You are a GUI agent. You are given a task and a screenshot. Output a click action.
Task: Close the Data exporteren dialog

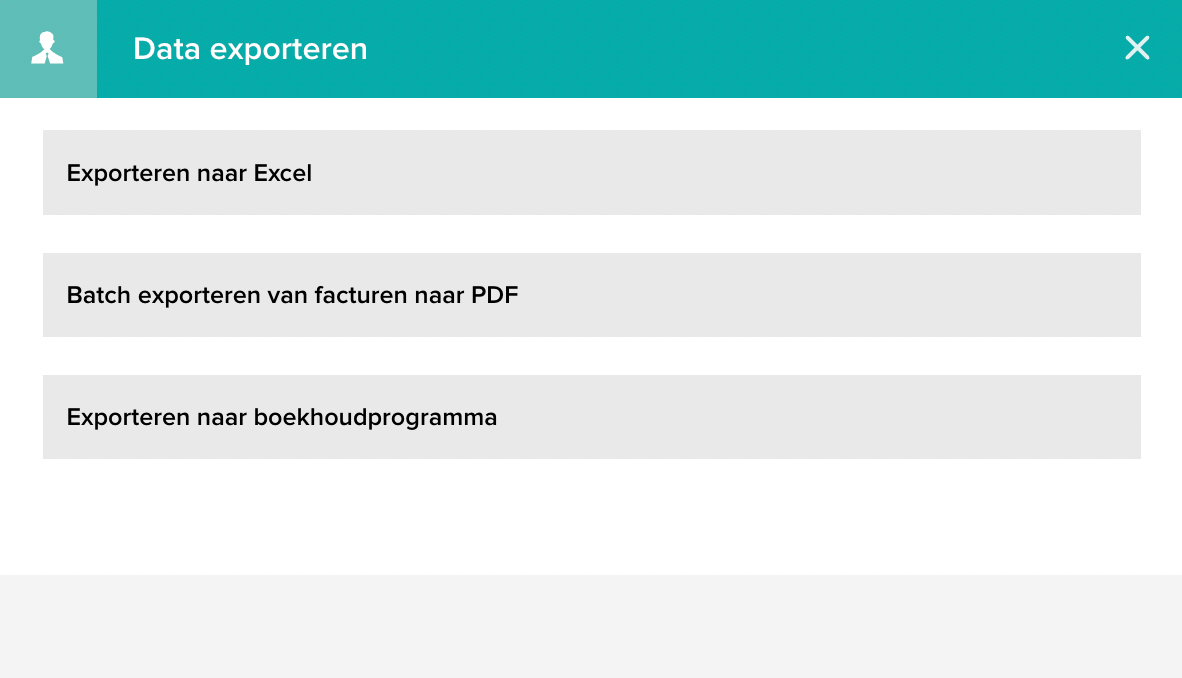(1137, 48)
